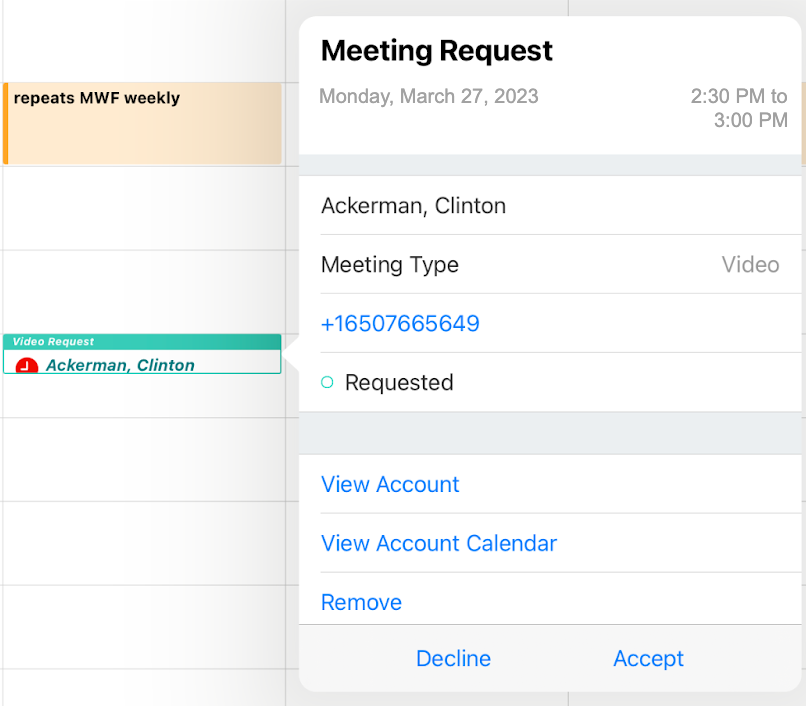Click the orange event at right edge

[803, 124]
